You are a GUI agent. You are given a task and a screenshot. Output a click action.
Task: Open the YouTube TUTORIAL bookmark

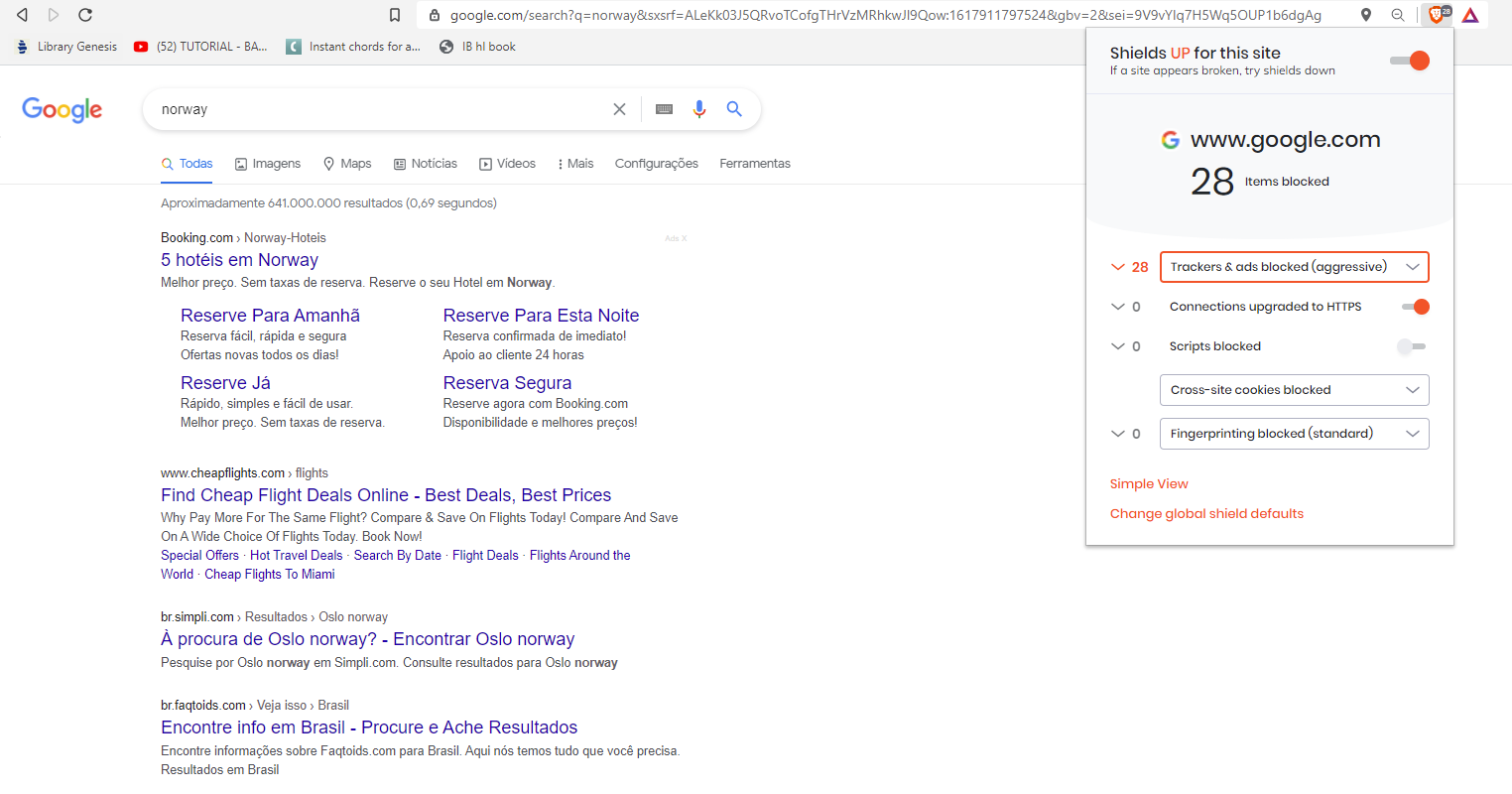[x=200, y=47]
